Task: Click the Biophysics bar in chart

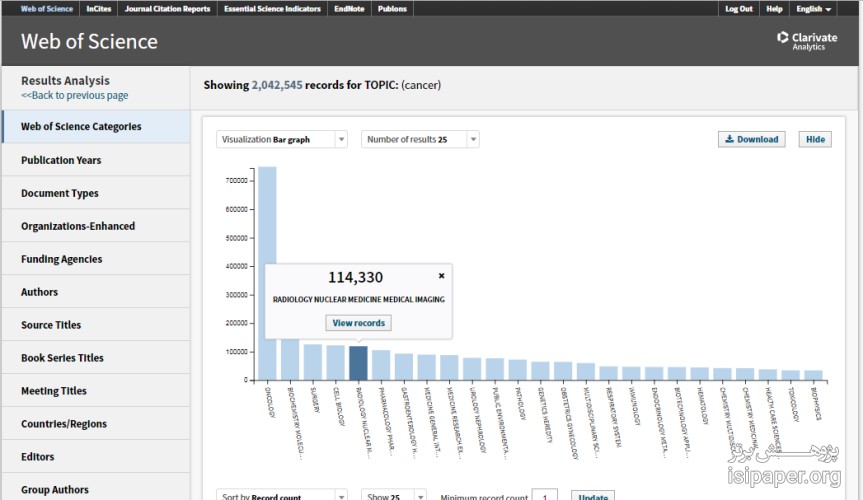Action: pyautogui.click(x=813, y=375)
